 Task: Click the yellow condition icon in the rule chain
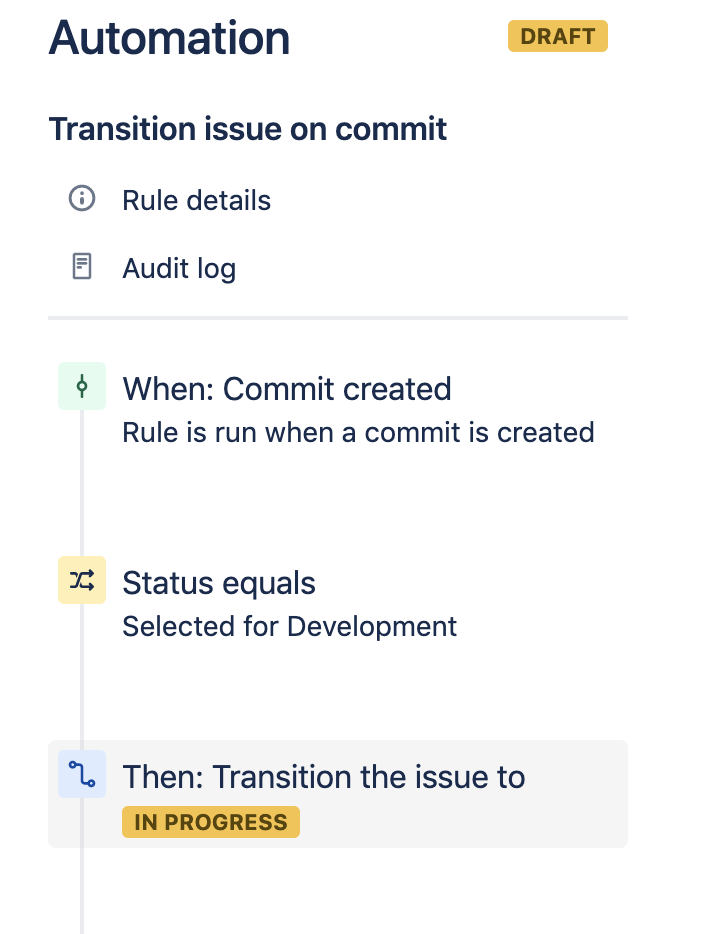coord(80,580)
